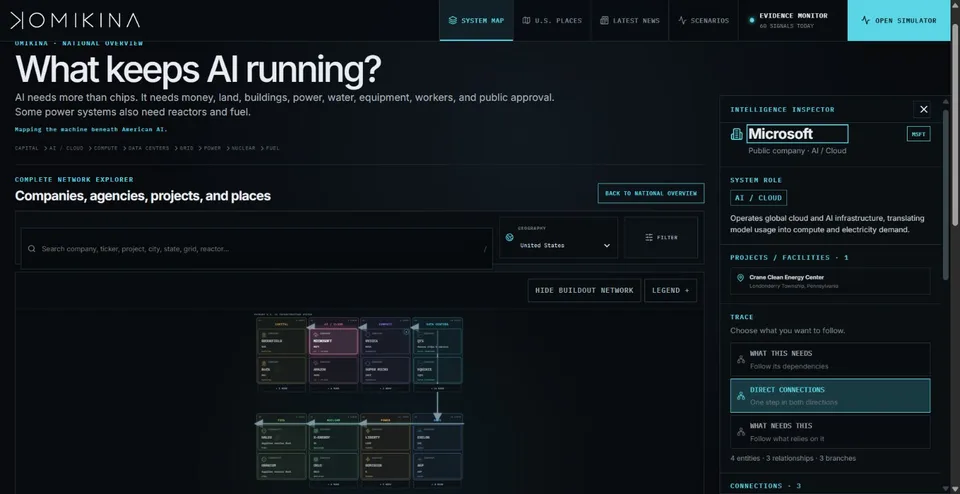Expand more entries under AI / Cloud column

point(334,389)
